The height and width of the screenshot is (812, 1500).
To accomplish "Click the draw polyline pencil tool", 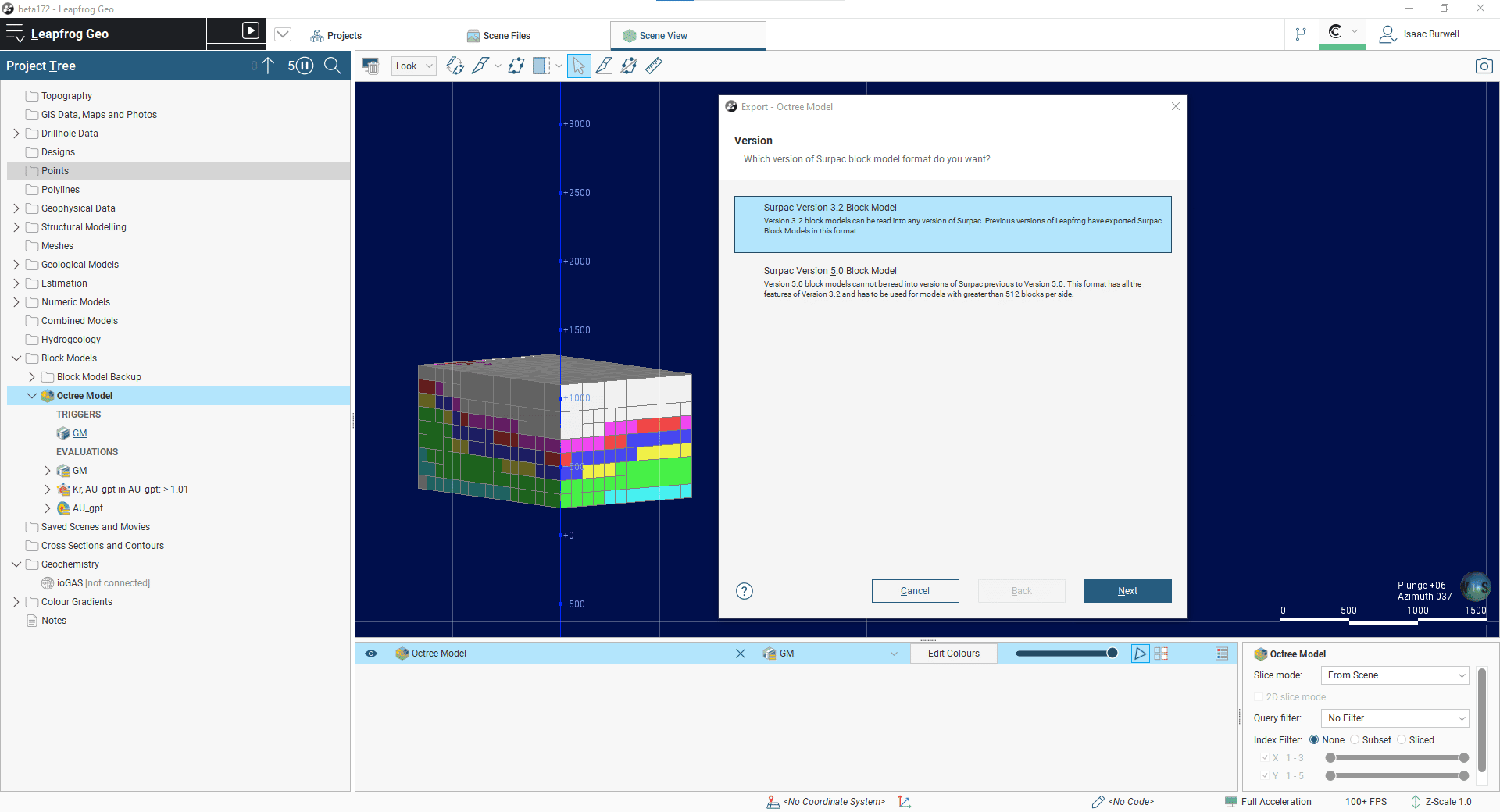I will (x=480, y=66).
